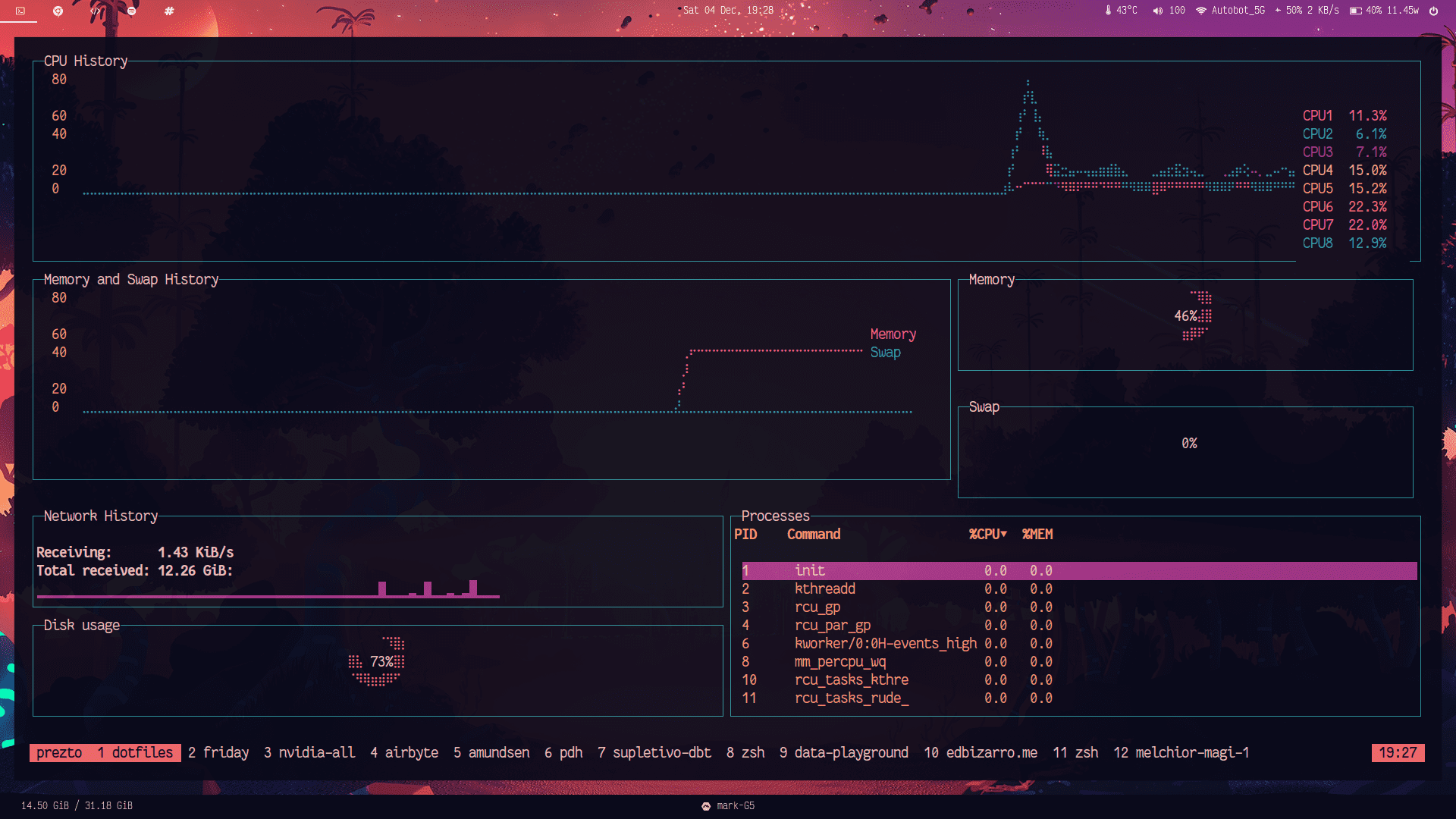The height and width of the screenshot is (819, 1456).
Task: Click the date and time display
Action: click(727, 11)
